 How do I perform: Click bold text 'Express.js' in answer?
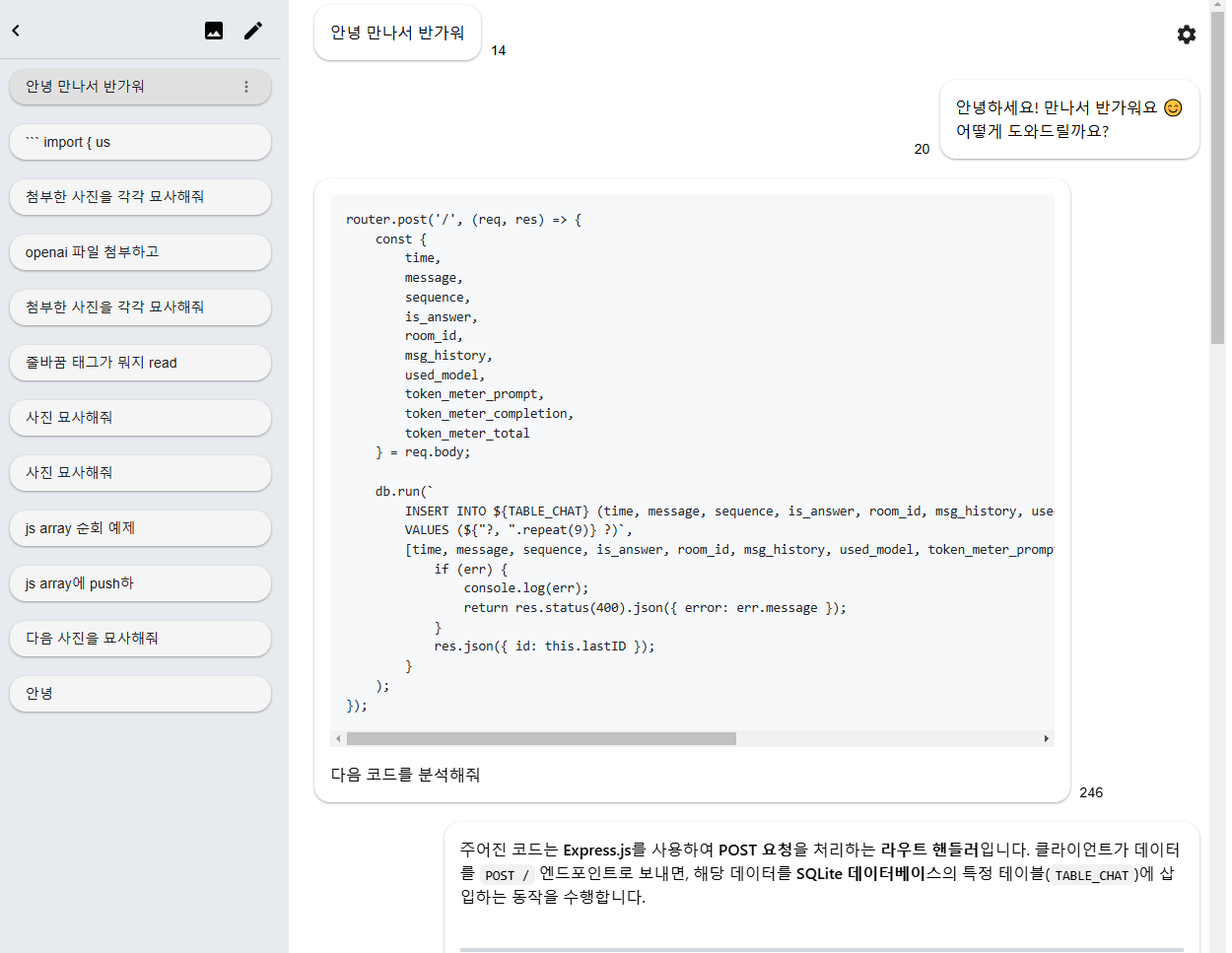point(597,850)
